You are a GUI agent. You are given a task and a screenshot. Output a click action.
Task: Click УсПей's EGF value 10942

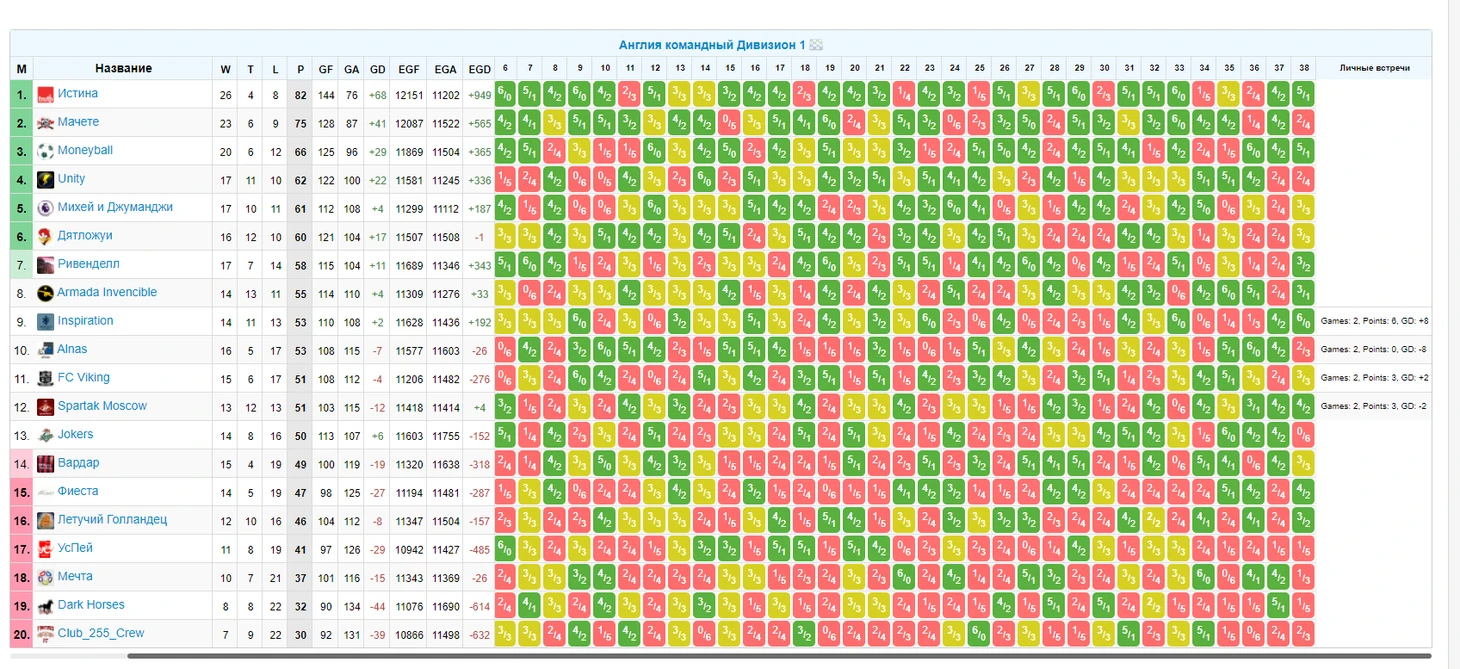tap(408, 549)
